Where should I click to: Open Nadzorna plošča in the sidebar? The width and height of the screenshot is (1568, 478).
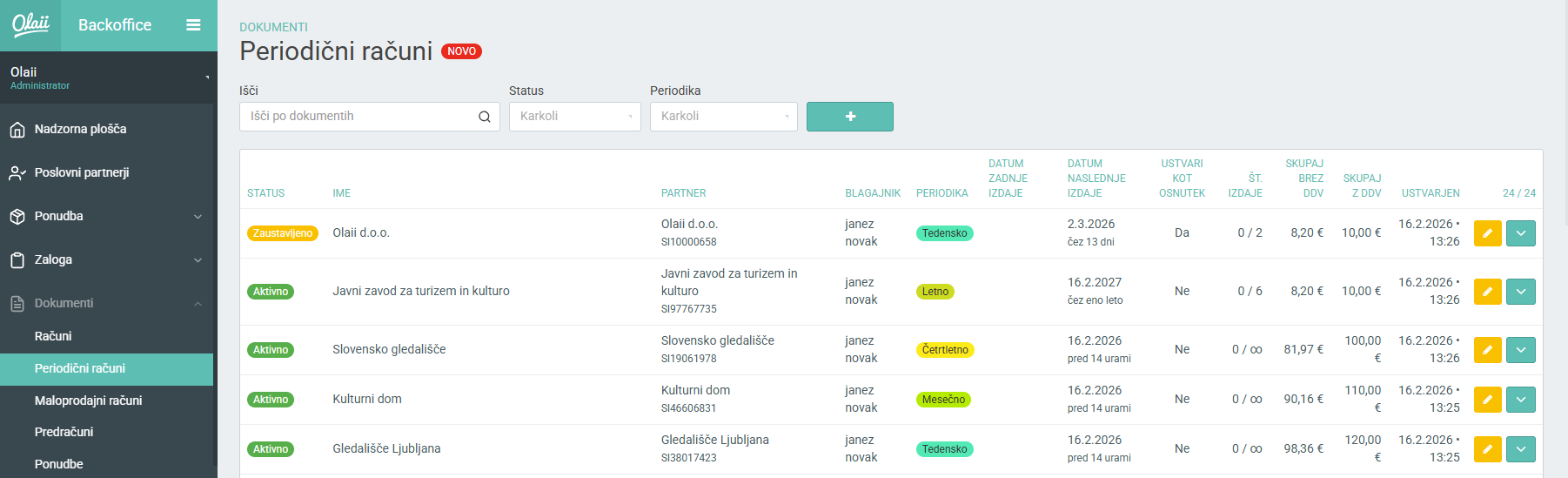tap(80, 129)
